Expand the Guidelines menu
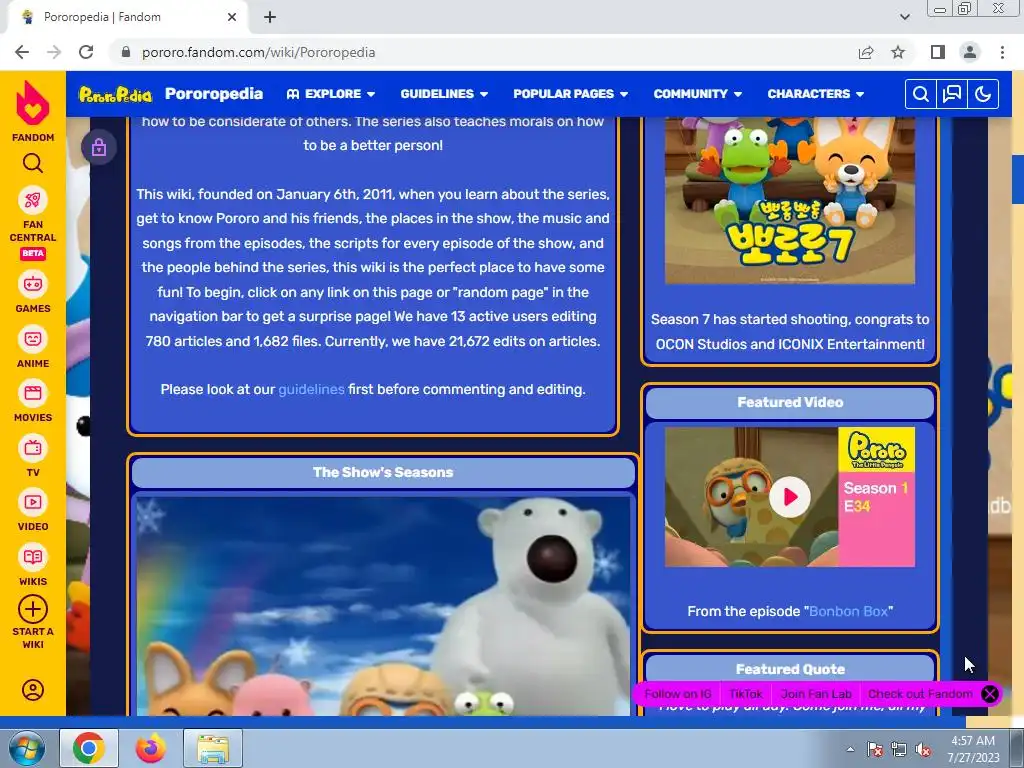The height and width of the screenshot is (768, 1024). click(444, 94)
